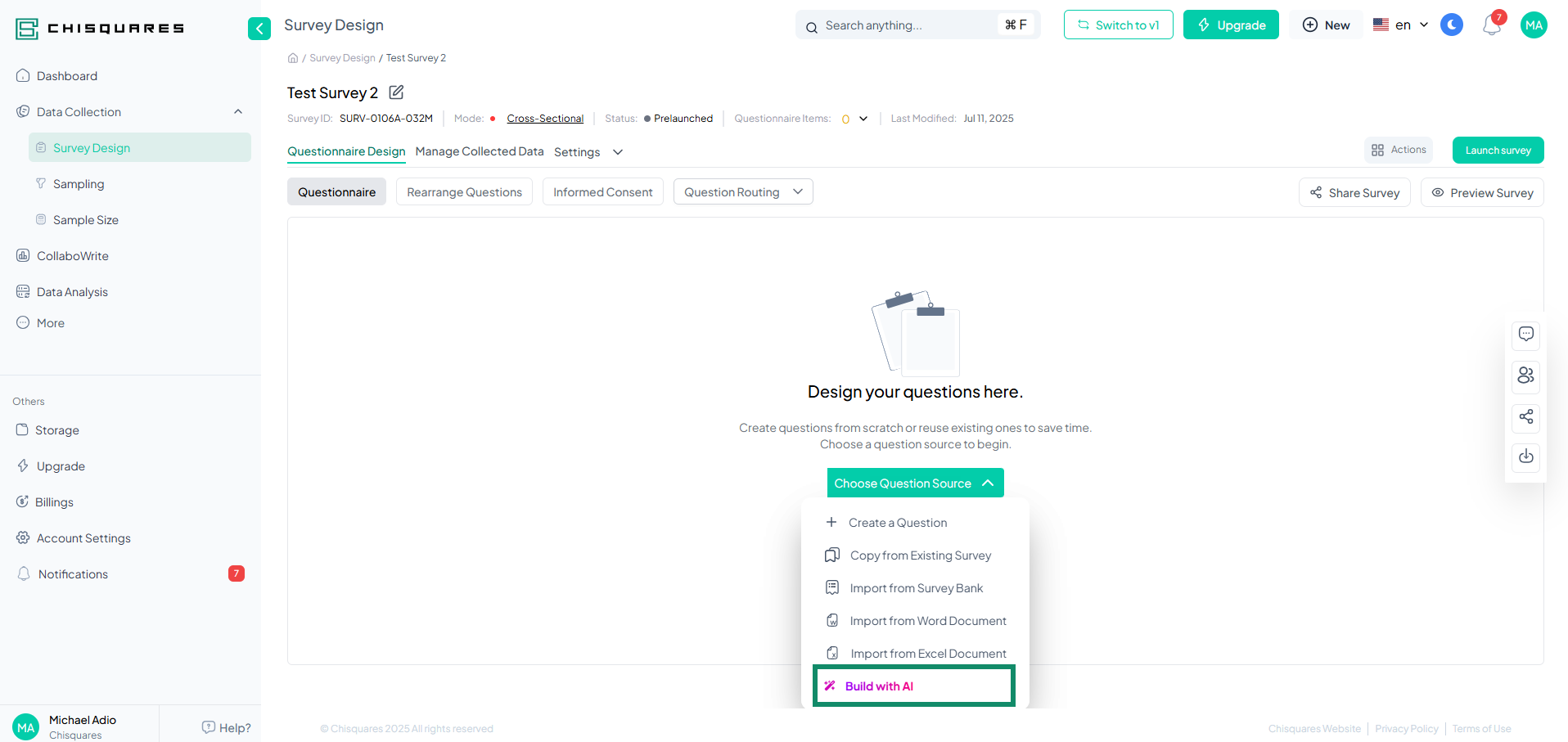Switch to the Manage Collected Data tab
This screenshot has height=742, width=1568.
(x=479, y=151)
